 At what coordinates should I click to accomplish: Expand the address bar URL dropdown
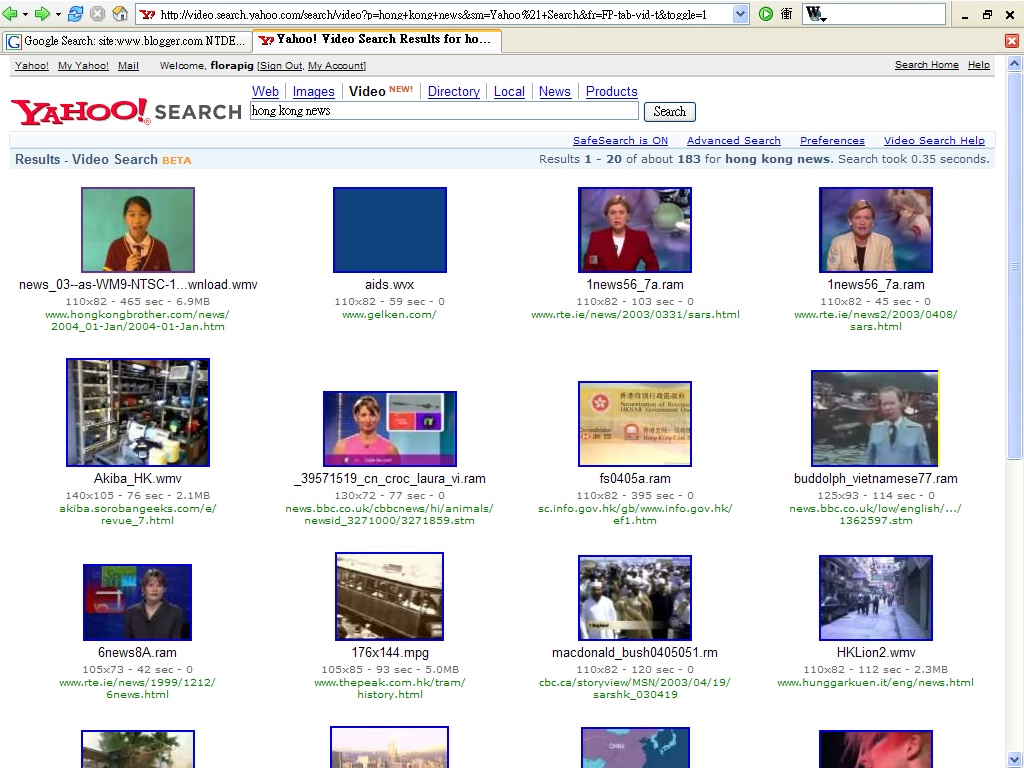tap(740, 14)
